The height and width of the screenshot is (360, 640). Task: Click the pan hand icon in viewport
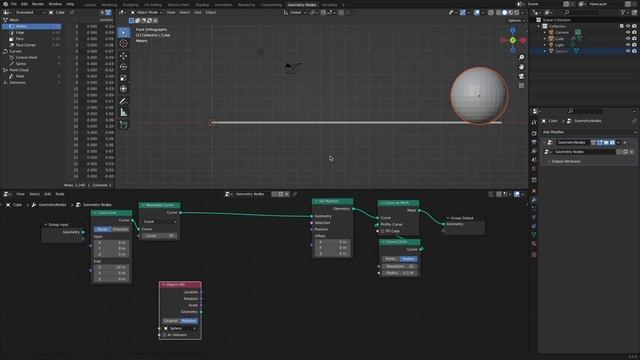point(521,67)
